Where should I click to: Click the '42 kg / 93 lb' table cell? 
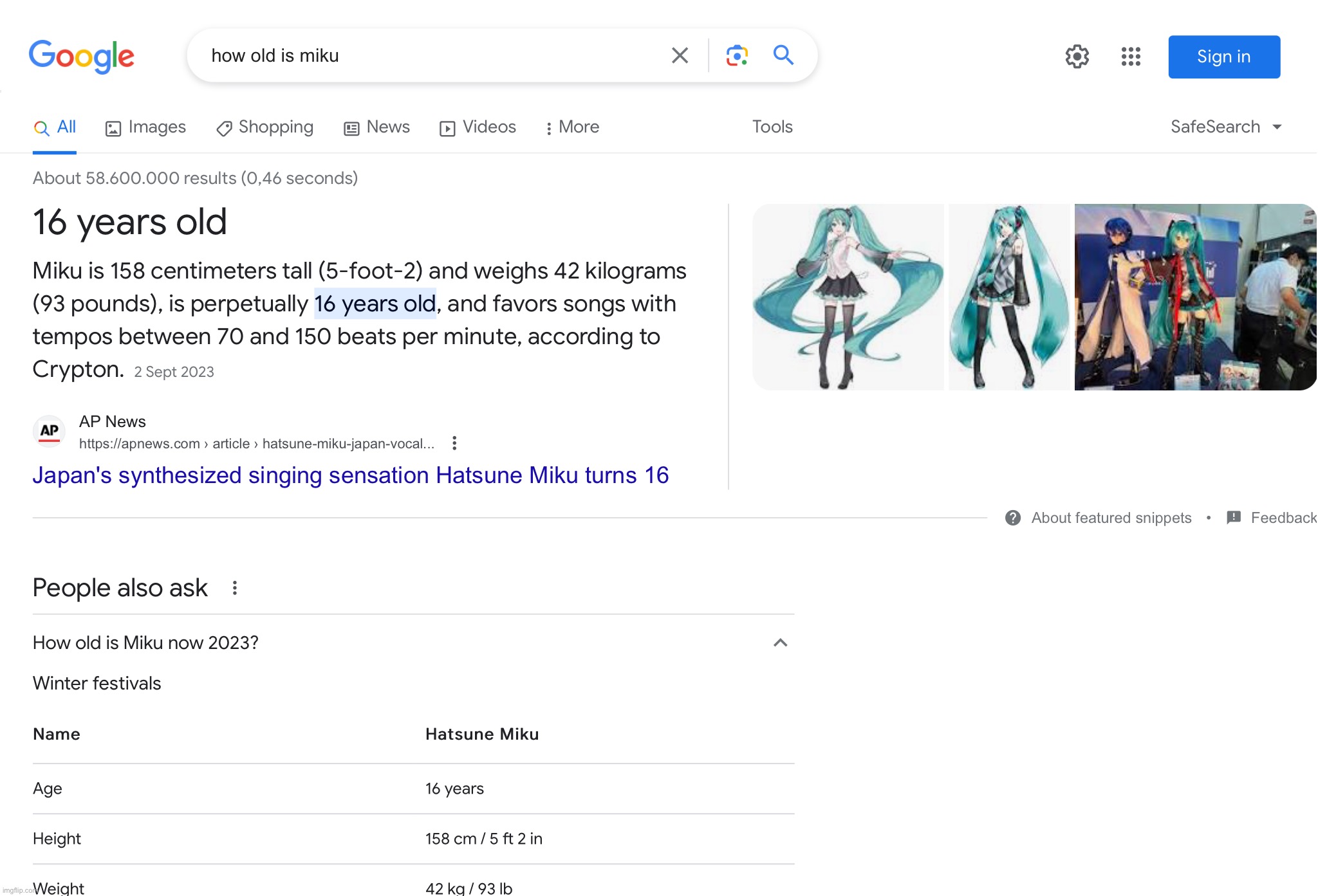(469, 888)
